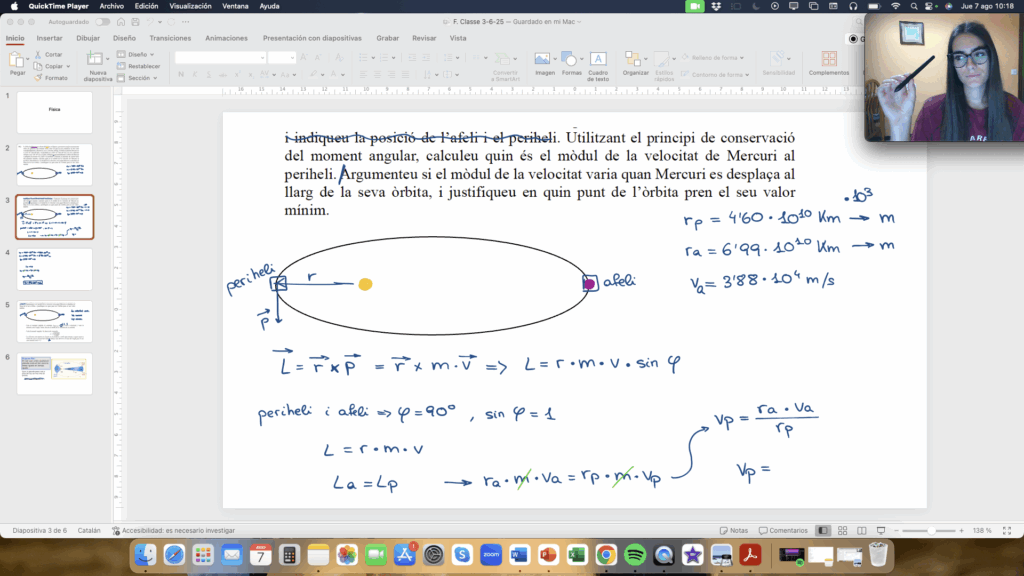Click the Nueva diapositiva icon

pos(95,59)
